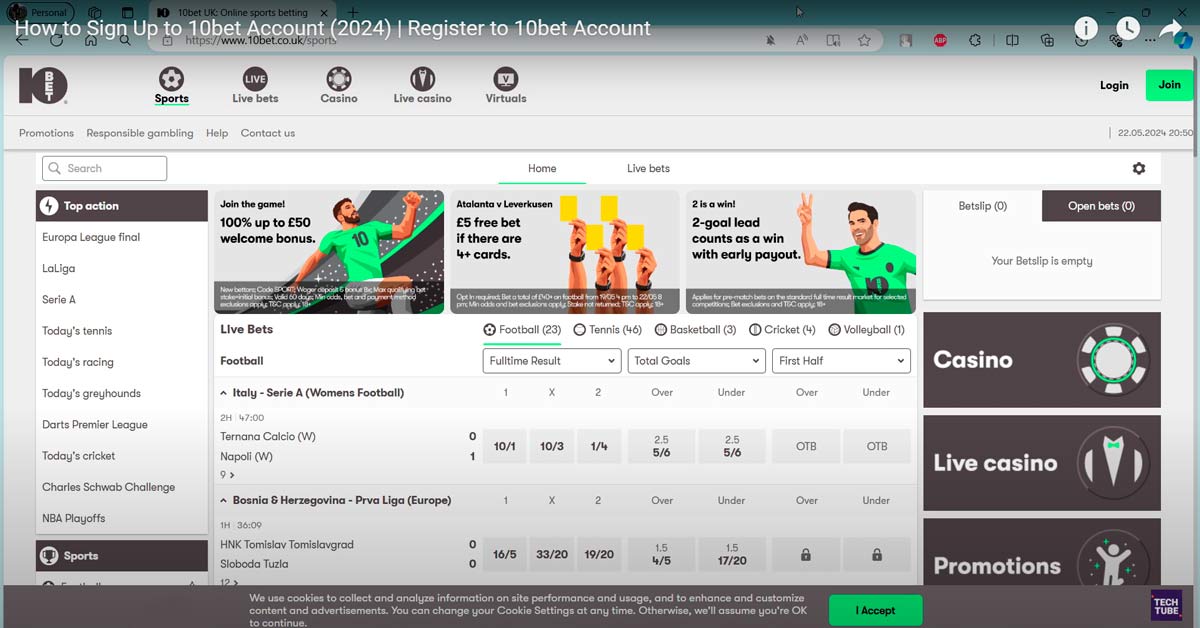
Task: Click the Login button
Action: (1114, 85)
